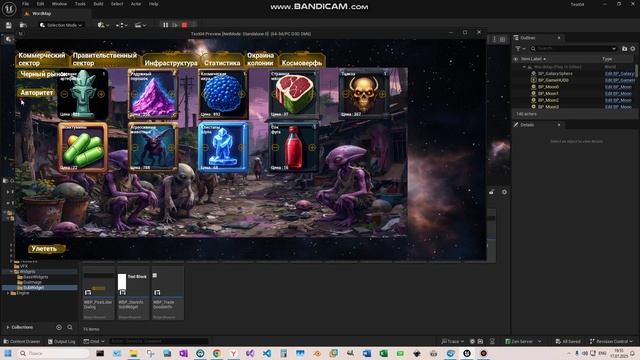
Task: Select the green capsules item card
Action: point(83,147)
